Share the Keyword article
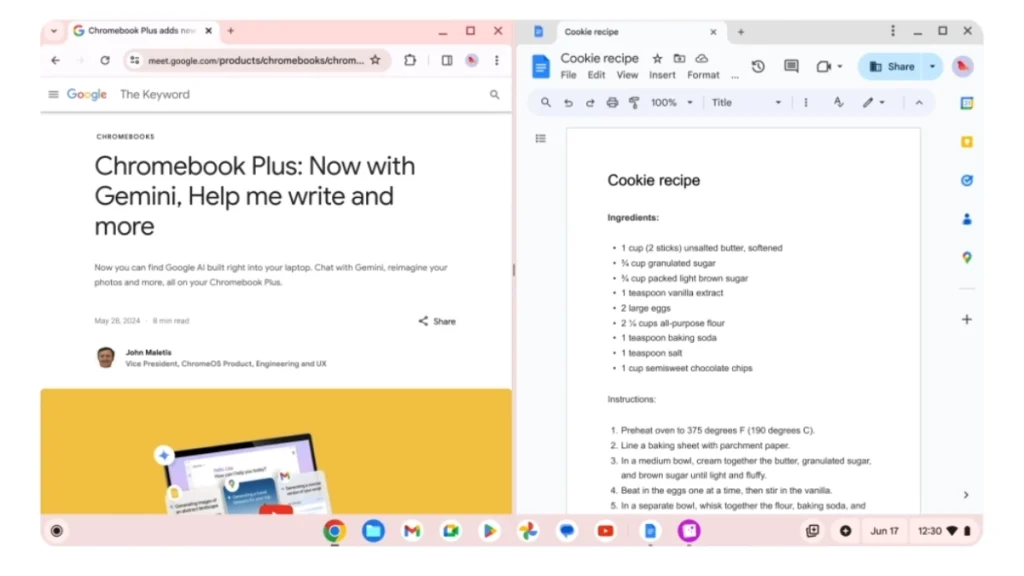 [437, 321]
